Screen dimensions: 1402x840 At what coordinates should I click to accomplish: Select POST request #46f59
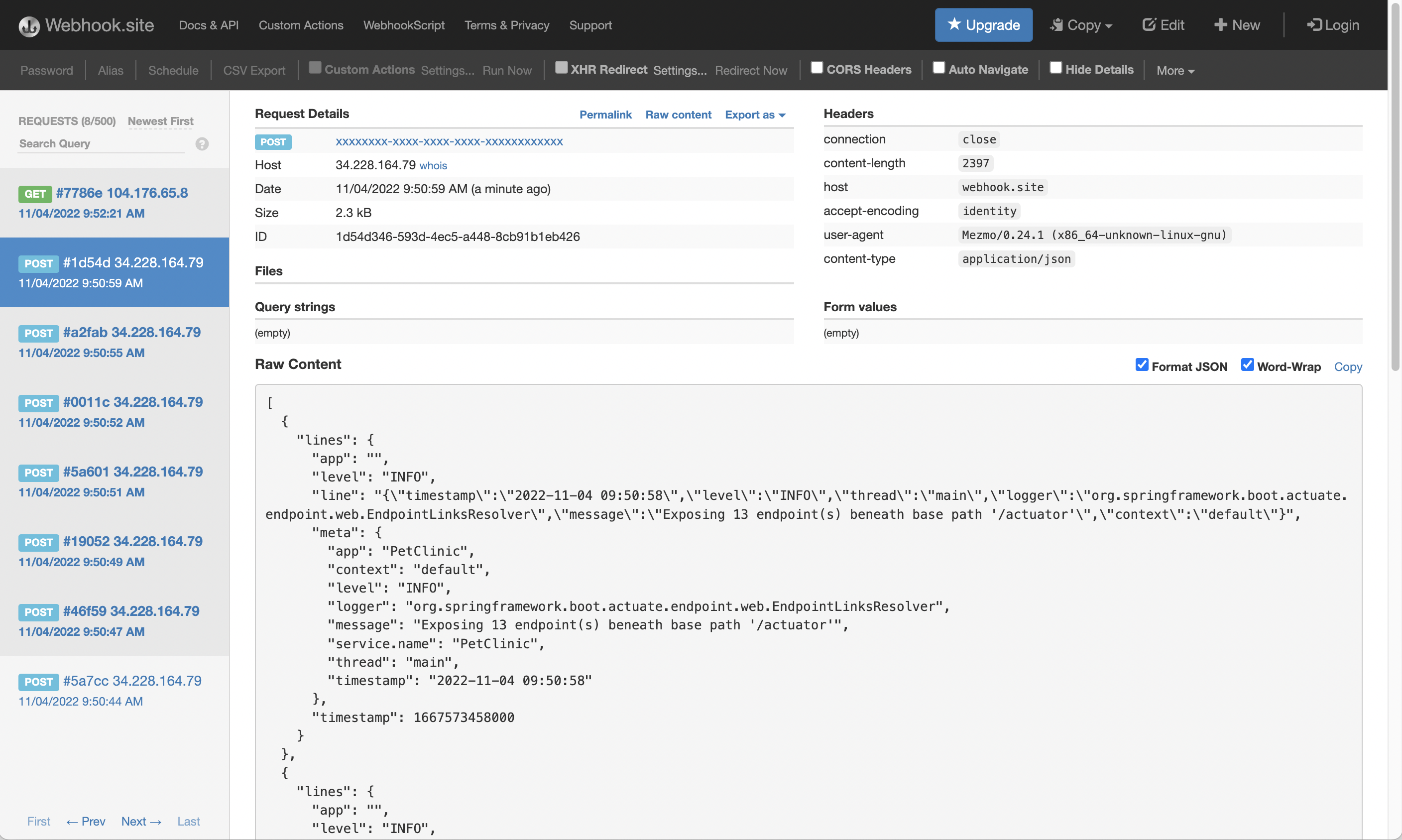(x=115, y=620)
